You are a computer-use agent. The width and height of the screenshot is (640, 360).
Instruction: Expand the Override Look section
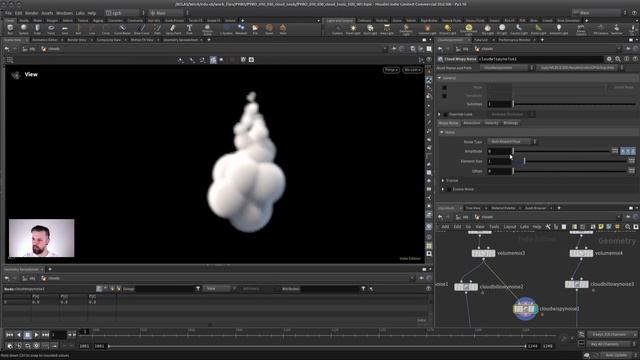[x=440, y=114]
